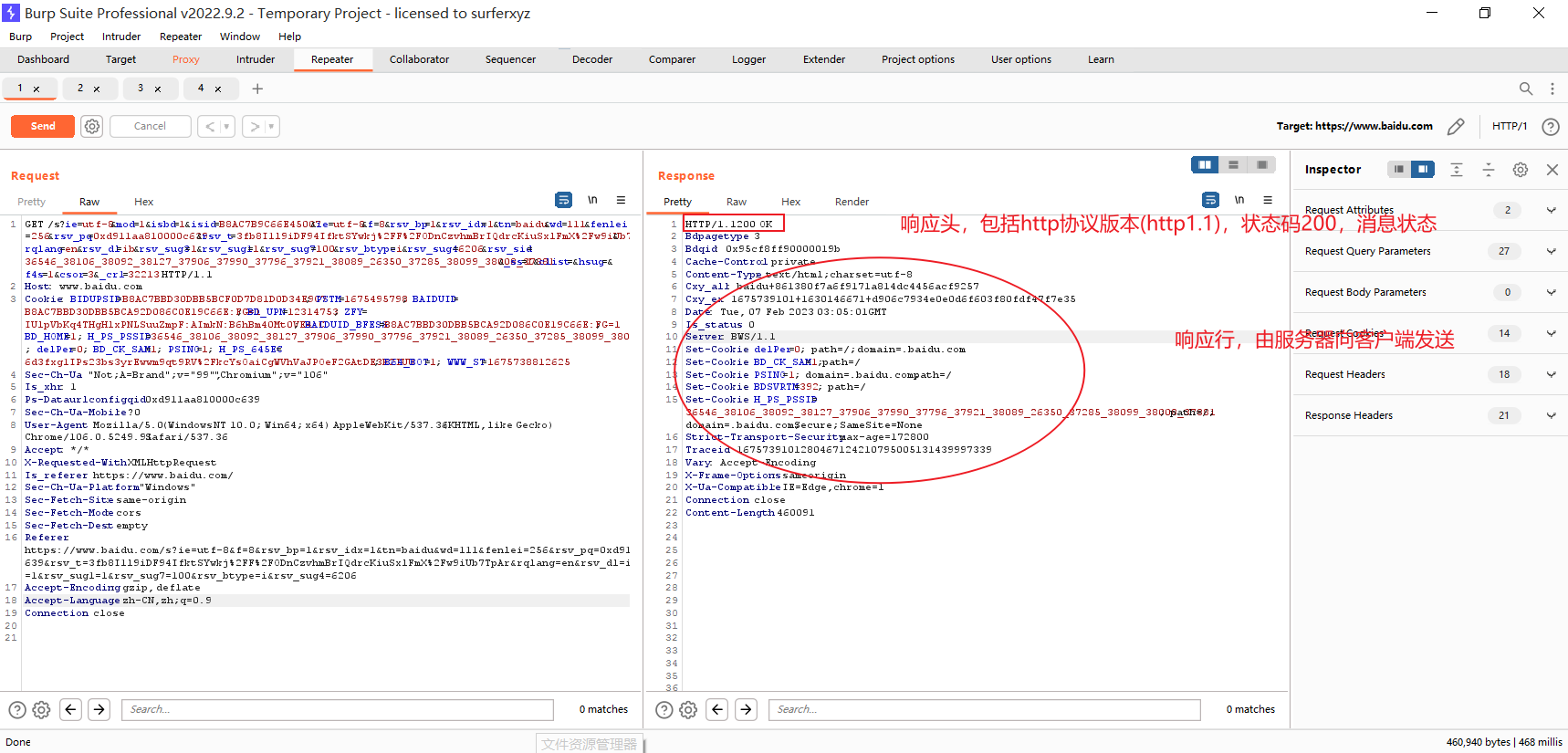Open the Sequencer tab
Screen dimensions: 1568x753
[x=510, y=59]
